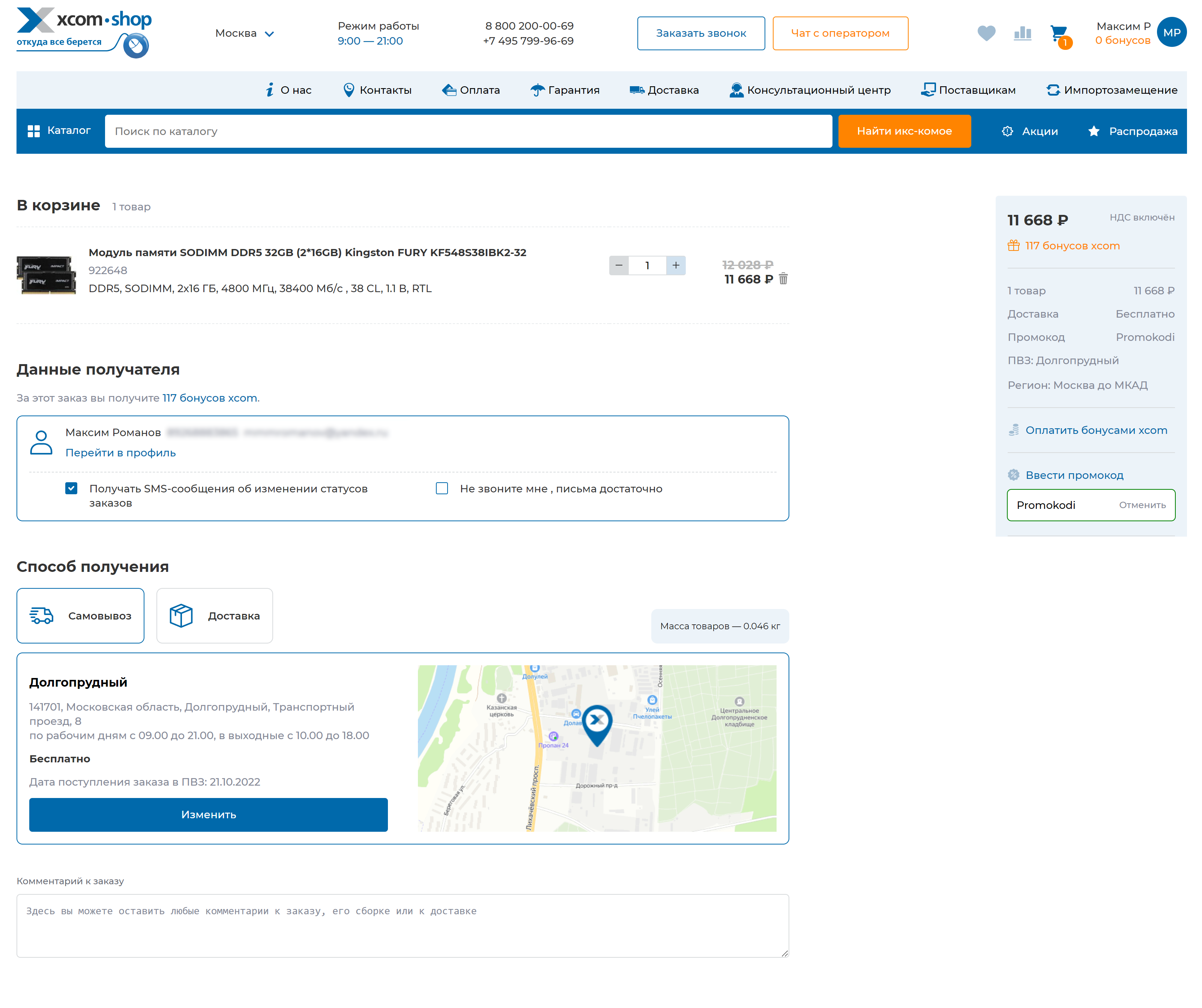
Task: Click the badge icon beside Акции
Action: [x=1007, y=131]
